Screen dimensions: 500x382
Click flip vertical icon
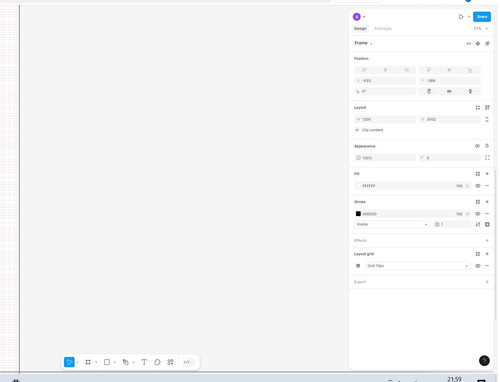(x=470, y=91)
